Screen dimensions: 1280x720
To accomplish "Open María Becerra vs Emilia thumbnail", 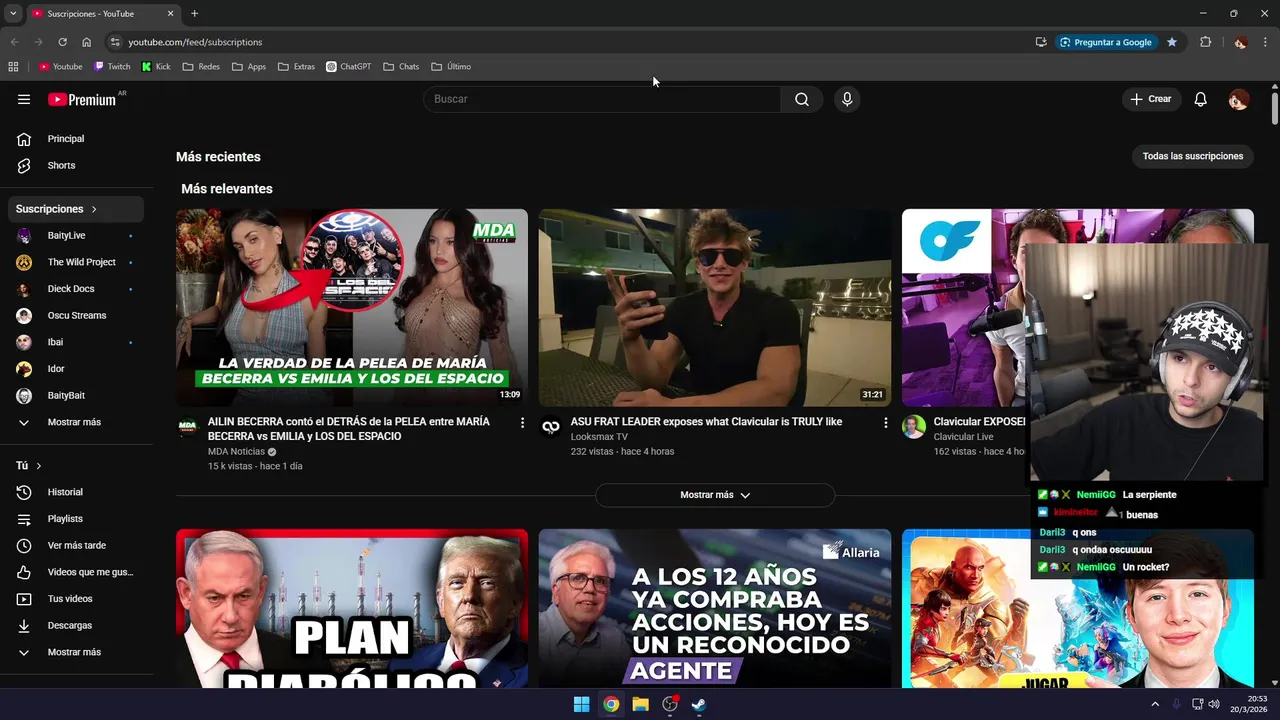I will [x=352, y=308].
